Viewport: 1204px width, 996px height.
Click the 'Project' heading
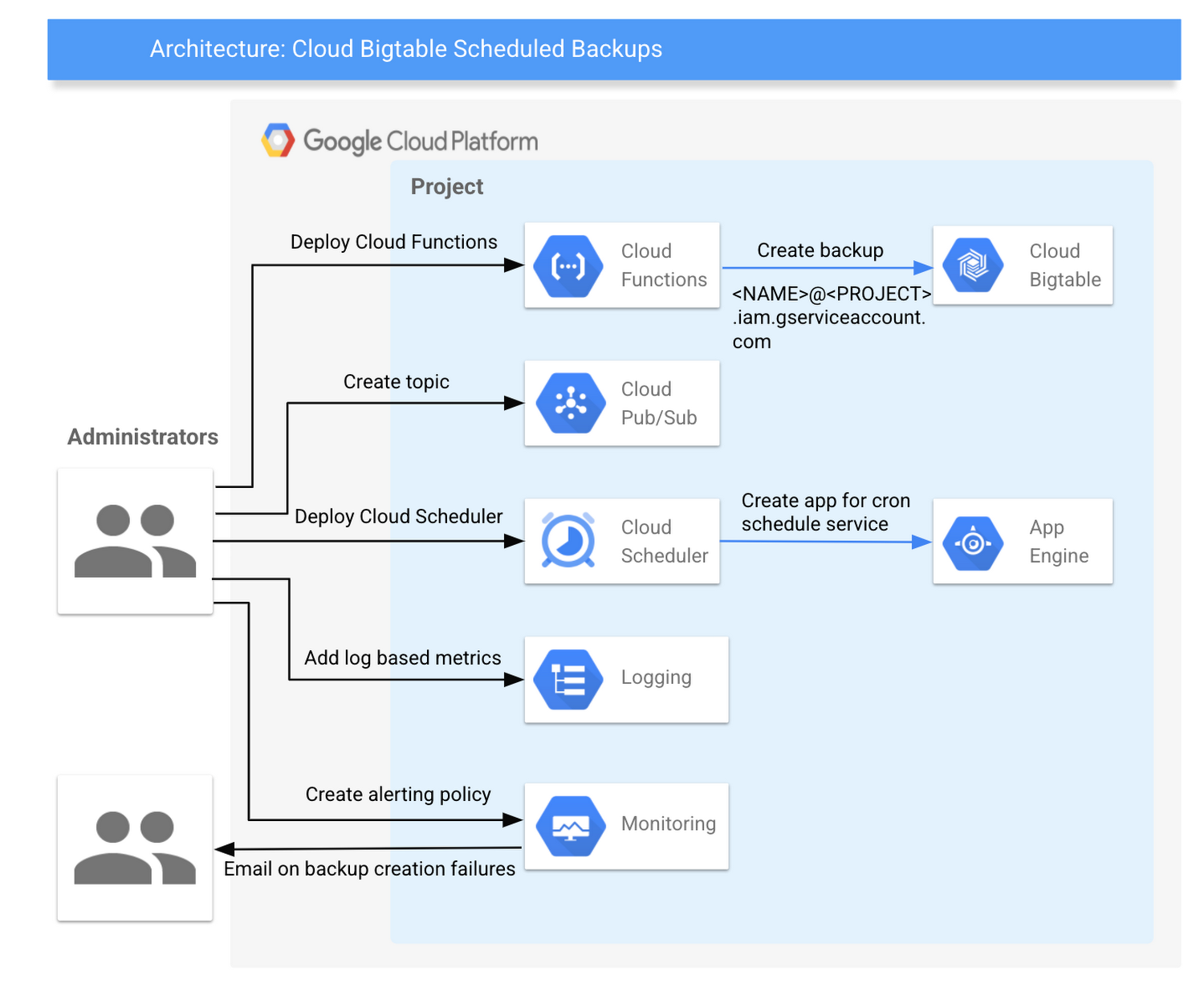point(447,187)
